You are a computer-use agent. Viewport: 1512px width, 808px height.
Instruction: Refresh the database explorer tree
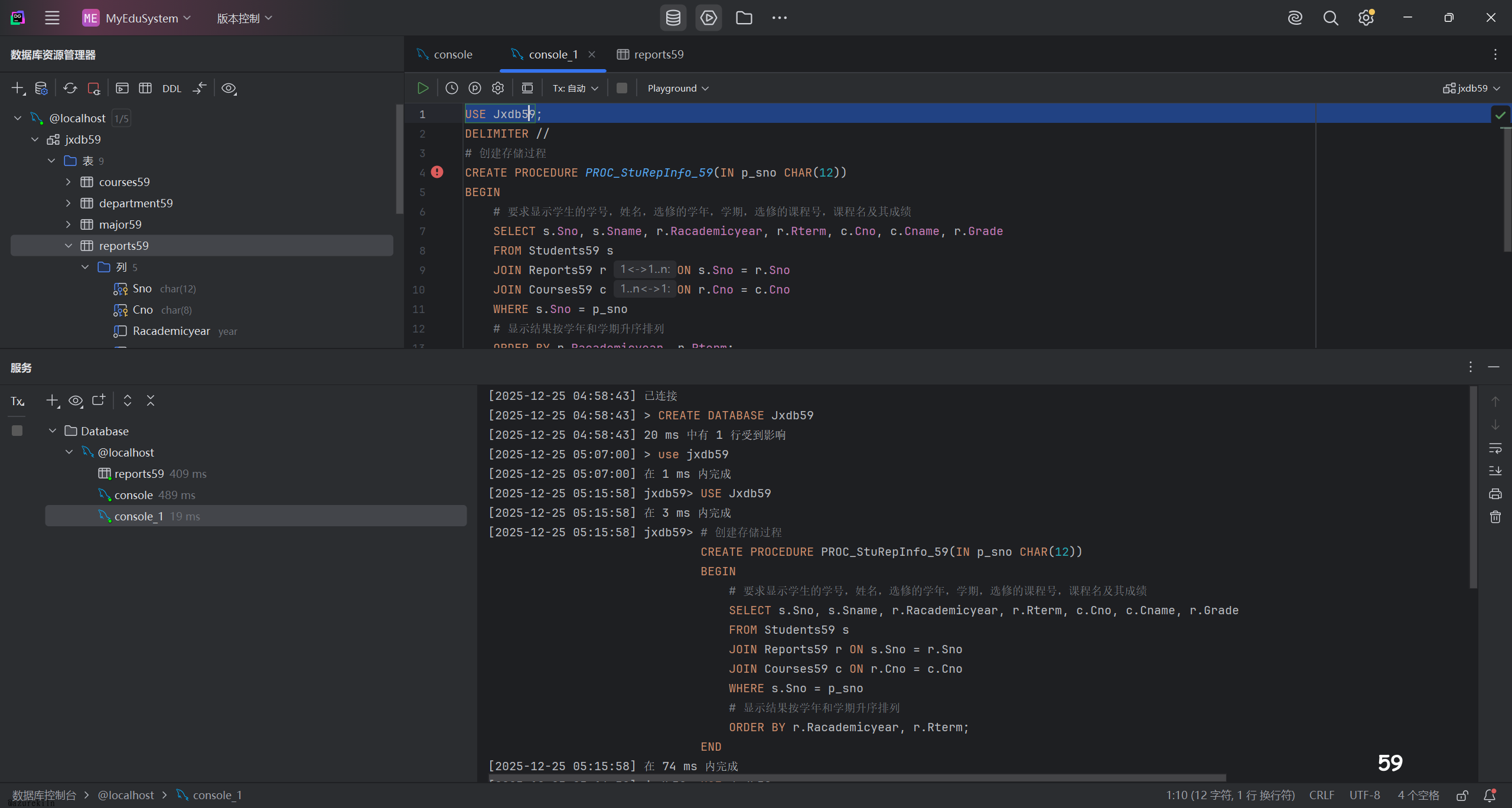[70, 89]
